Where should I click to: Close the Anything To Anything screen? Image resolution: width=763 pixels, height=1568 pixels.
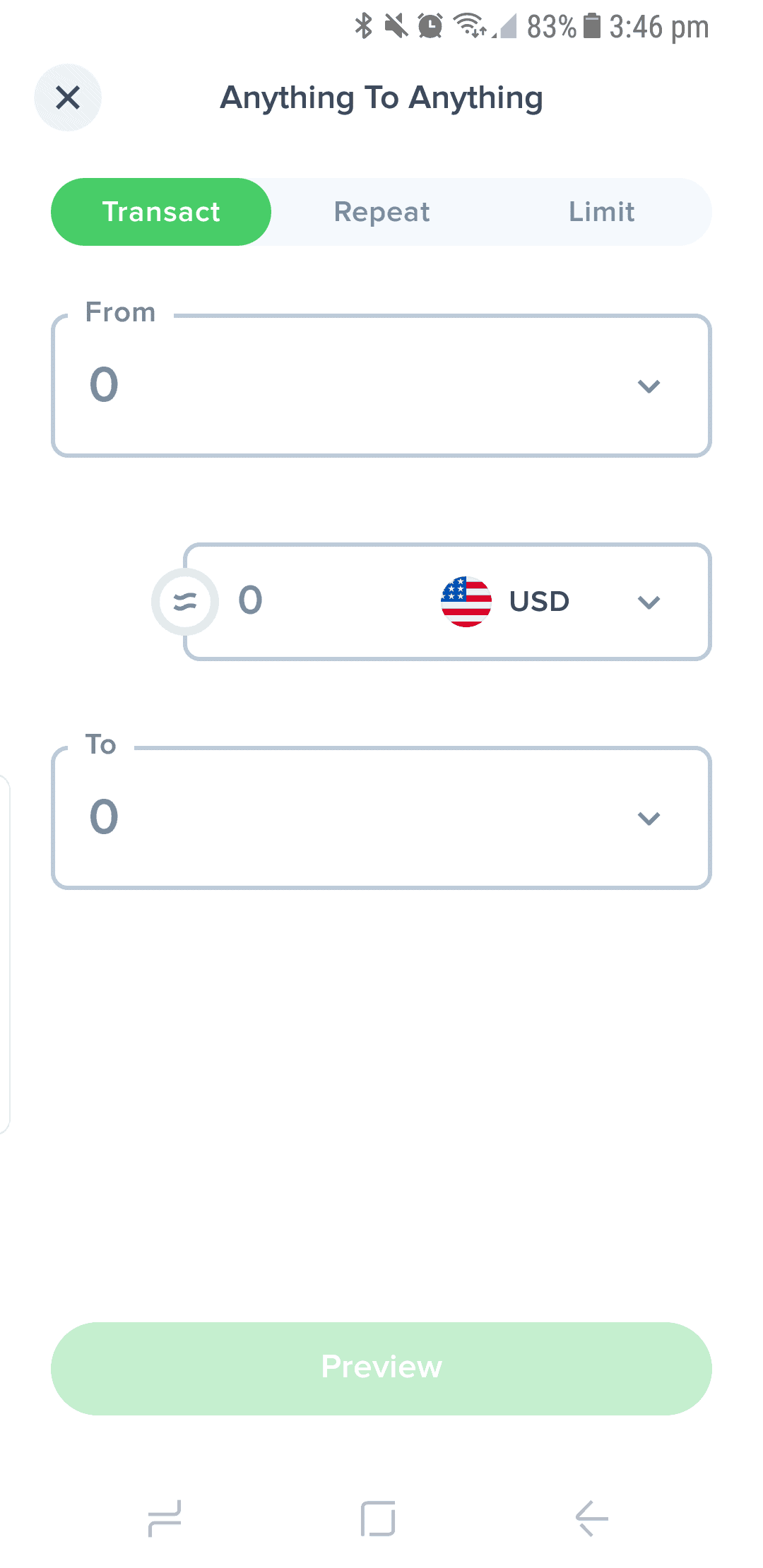click(68, 97)
